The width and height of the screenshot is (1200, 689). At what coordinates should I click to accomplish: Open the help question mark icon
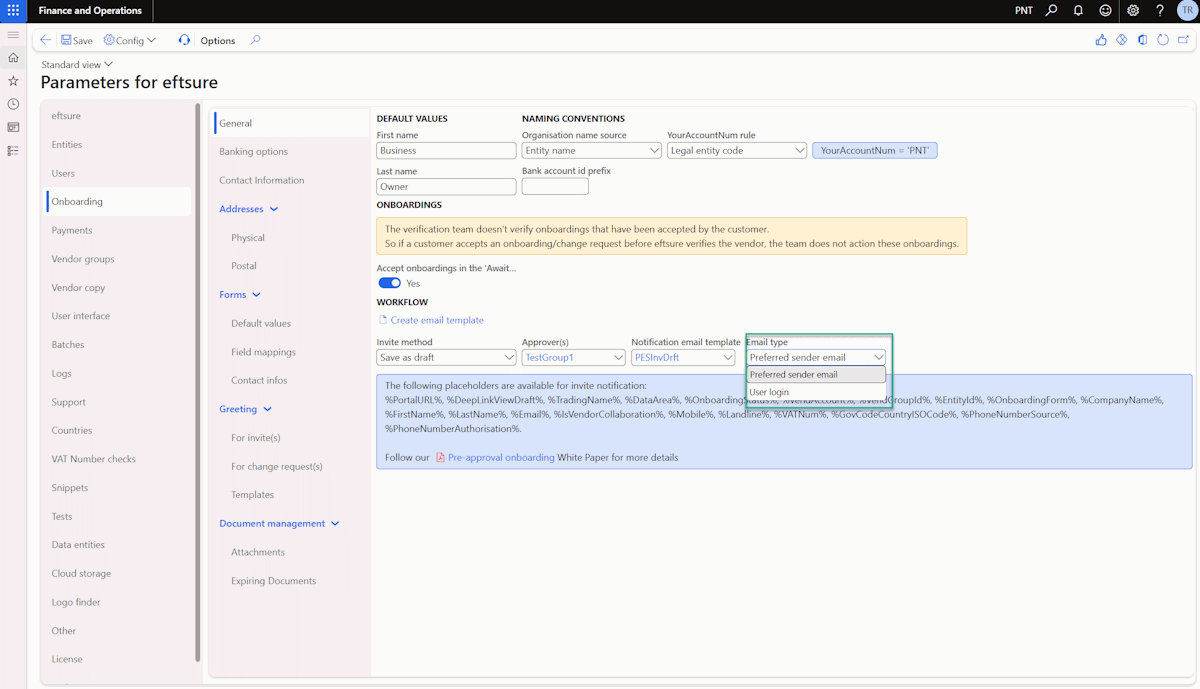(1160, 10)
